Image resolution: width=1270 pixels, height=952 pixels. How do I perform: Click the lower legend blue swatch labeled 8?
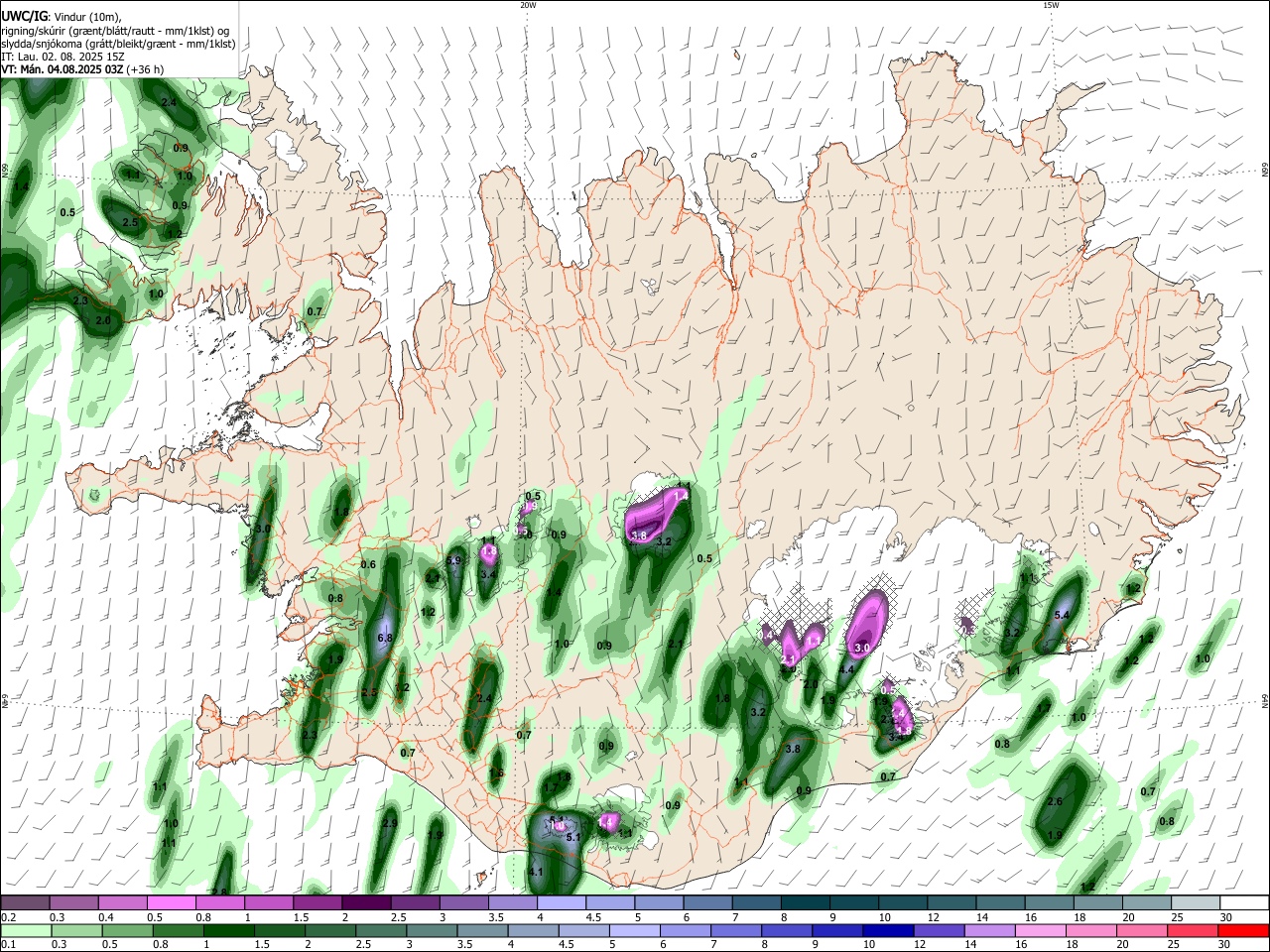point(787,930)
